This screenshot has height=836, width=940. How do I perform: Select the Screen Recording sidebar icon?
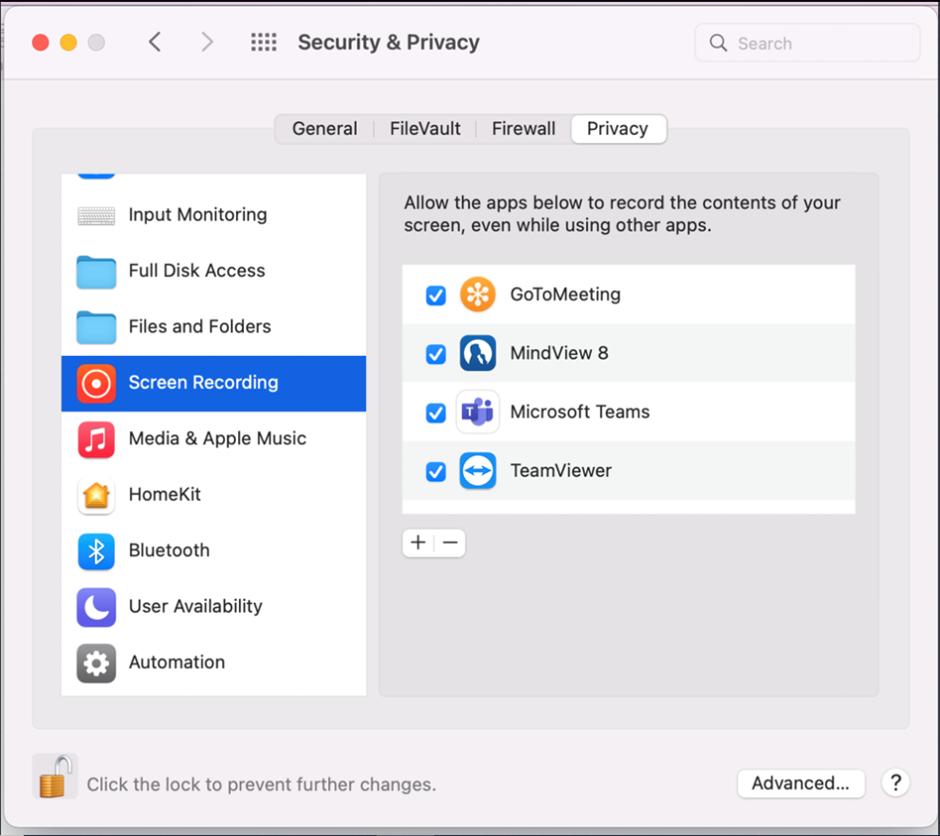click(96, 383)
